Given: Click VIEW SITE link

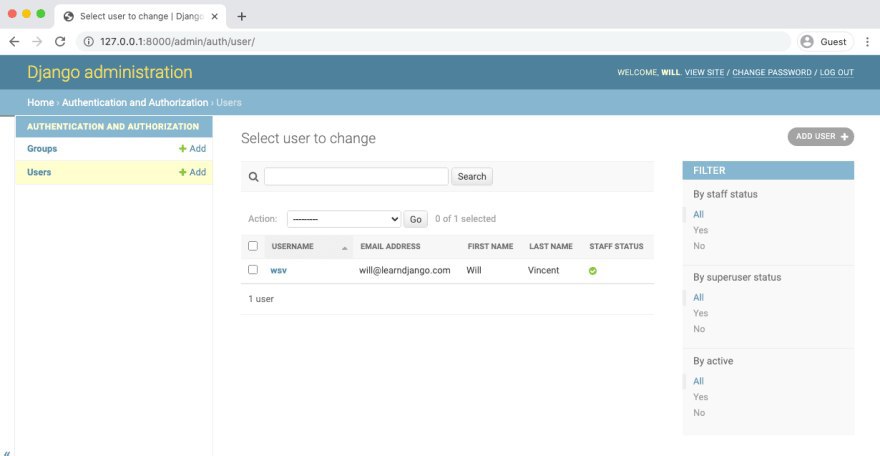Looking at the screenshot, I should coord(704,72).
